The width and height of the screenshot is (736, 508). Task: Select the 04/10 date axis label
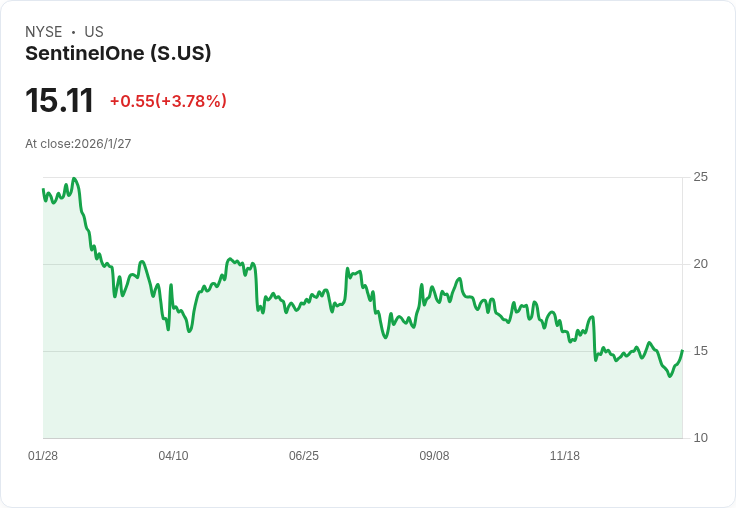click(x=173, y=456)
